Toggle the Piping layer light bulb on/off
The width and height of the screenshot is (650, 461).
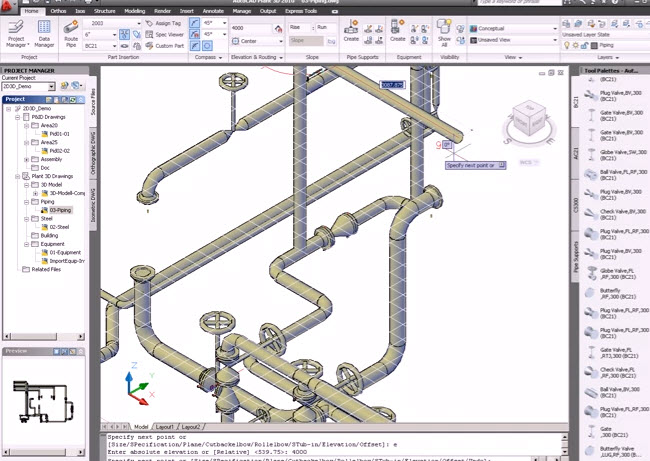[567, 45]
